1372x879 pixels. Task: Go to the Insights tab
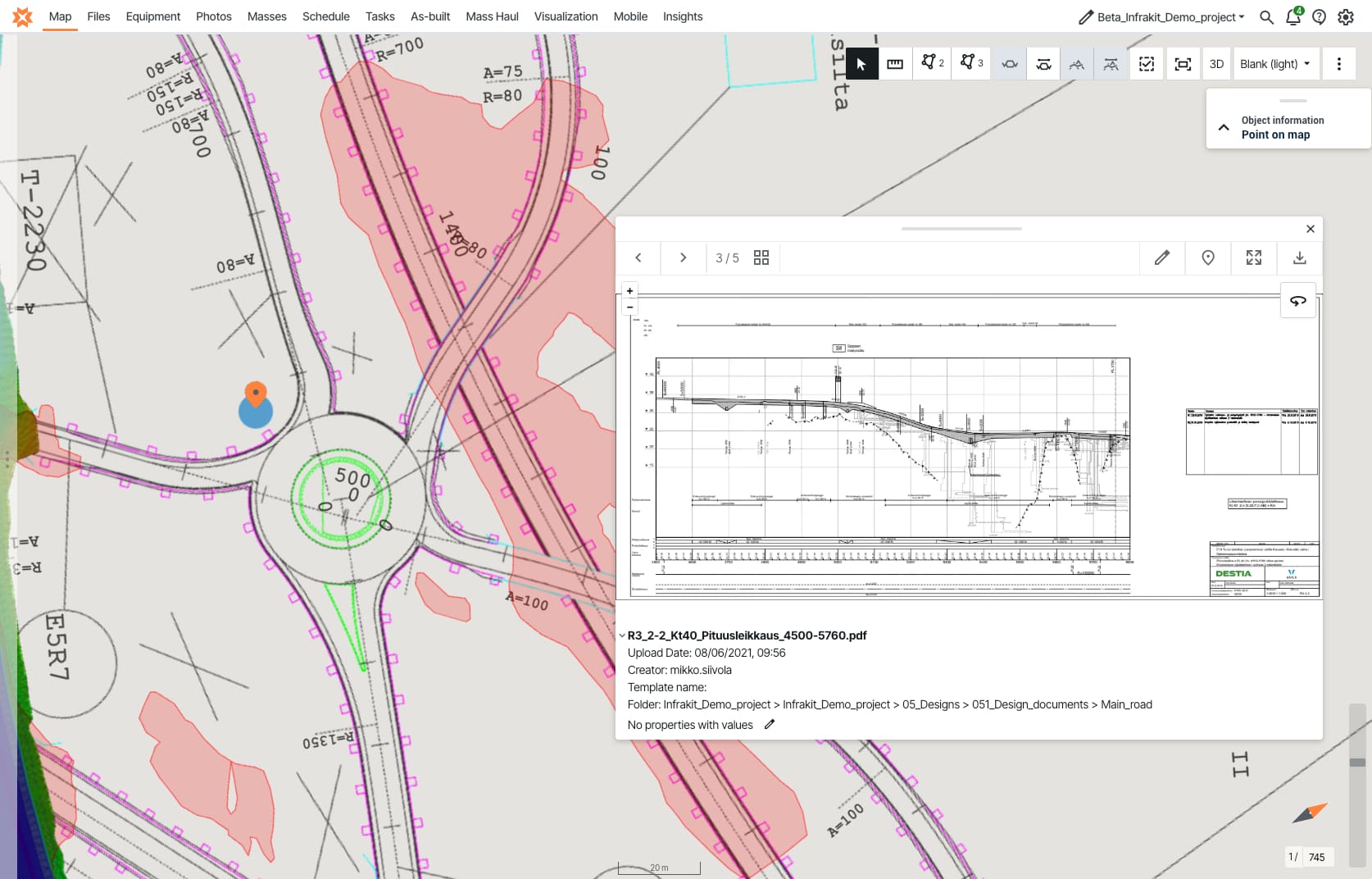[x=683, y=16]
